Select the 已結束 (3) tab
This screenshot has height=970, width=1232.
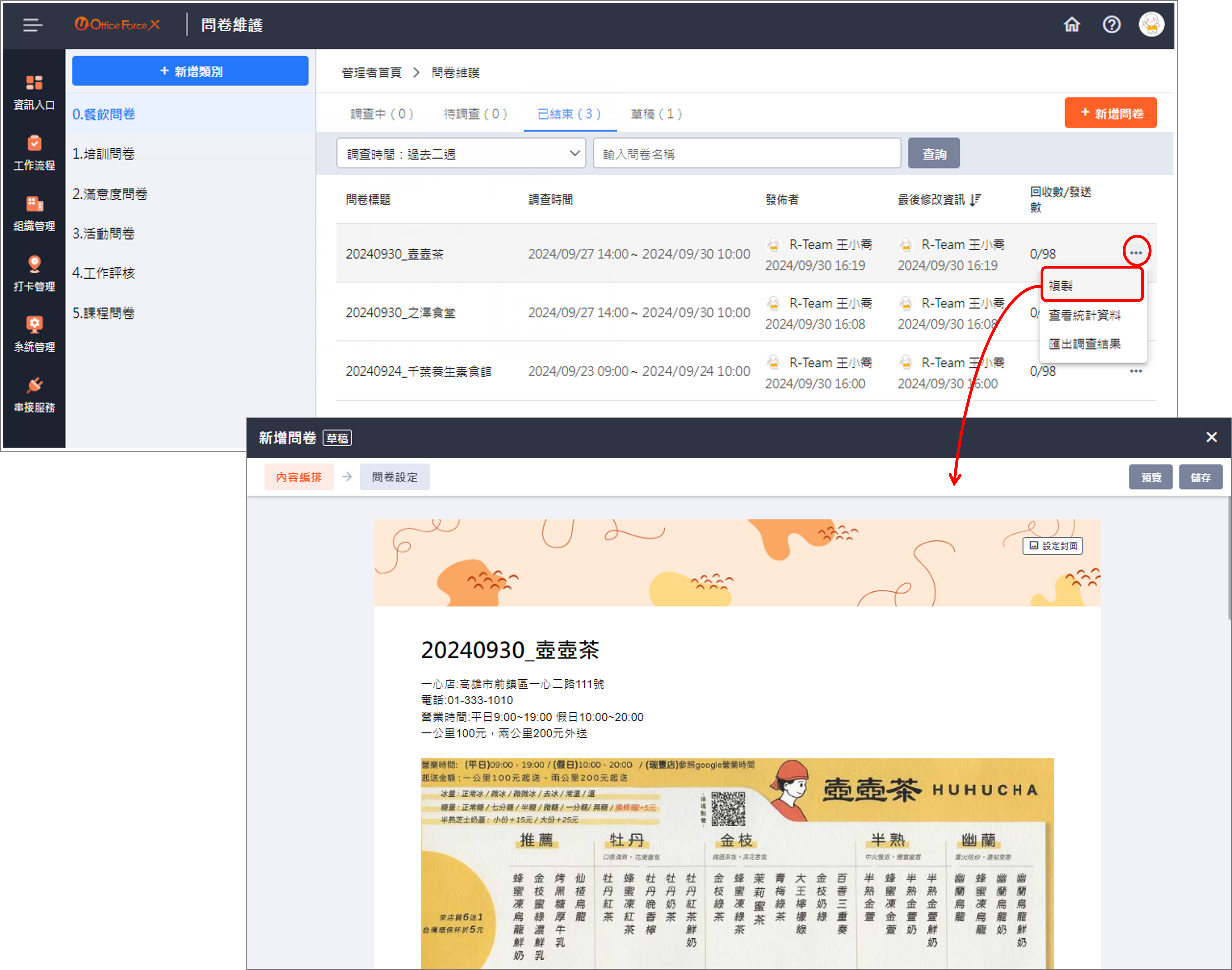(x=569, y=114)
